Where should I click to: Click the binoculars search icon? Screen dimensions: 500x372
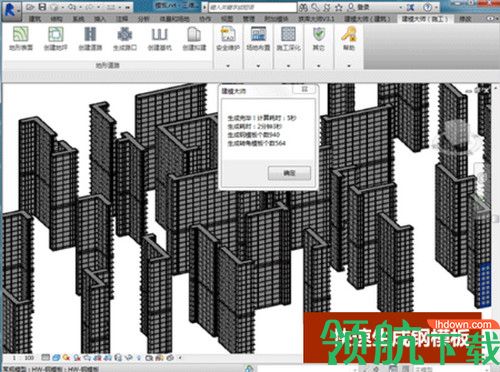pyautogui.click(x=303, y=7)
